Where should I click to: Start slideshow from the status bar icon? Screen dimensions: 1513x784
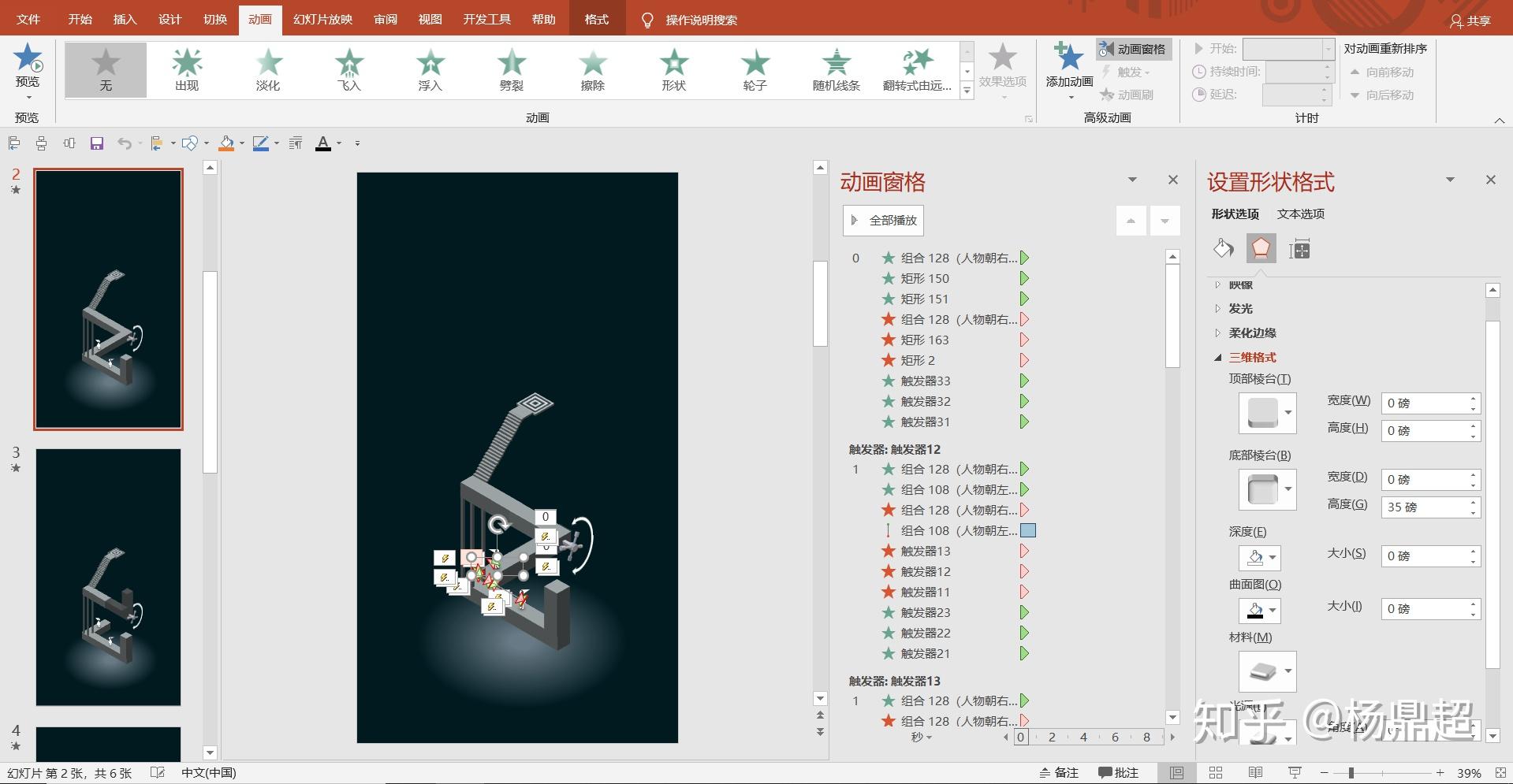pyautogui.click(x=1295, y=773)
